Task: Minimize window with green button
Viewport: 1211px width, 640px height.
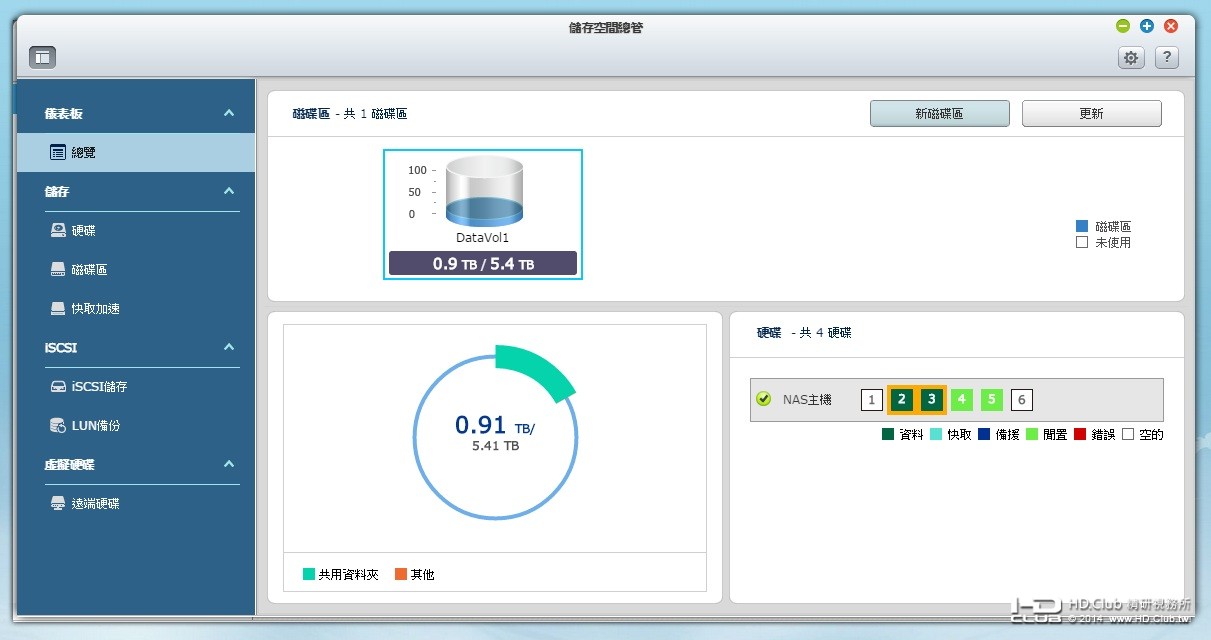Action: [1123, 26]
